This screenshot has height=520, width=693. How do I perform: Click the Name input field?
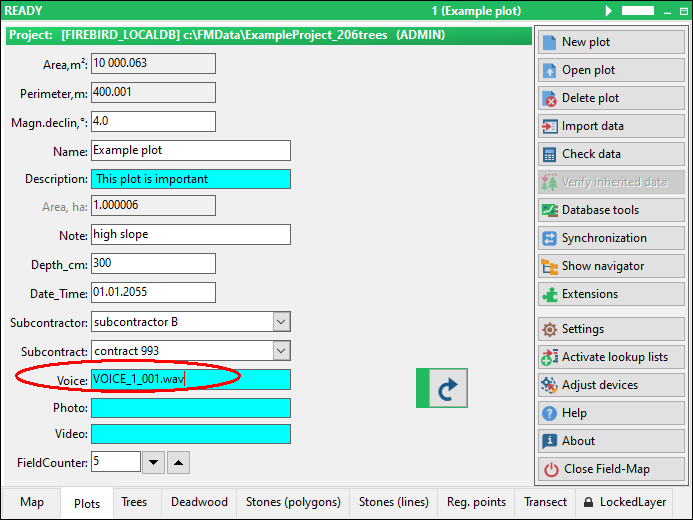(190, 150)
